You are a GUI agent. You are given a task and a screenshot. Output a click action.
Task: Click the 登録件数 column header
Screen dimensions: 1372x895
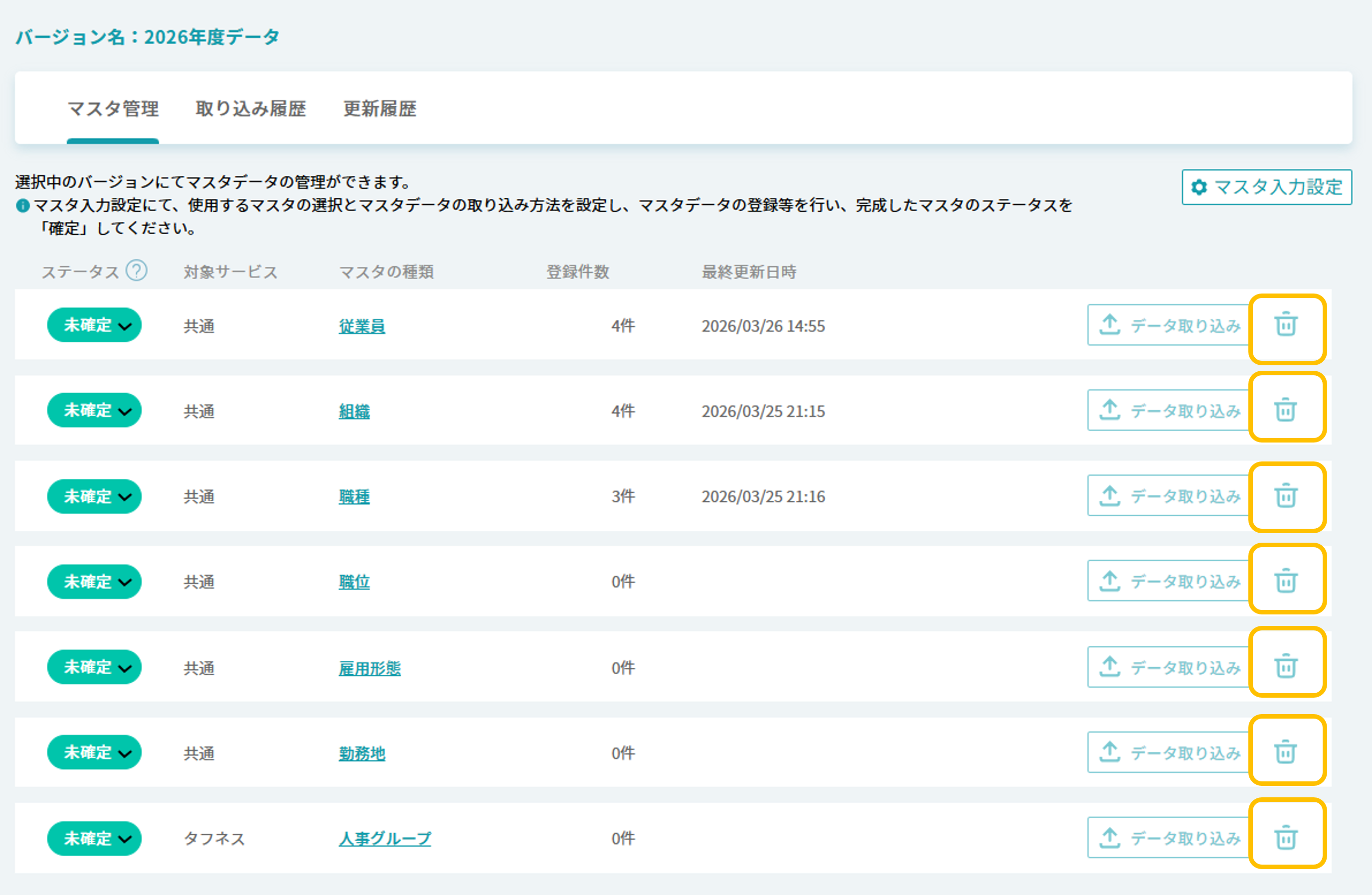click(578, 272)
